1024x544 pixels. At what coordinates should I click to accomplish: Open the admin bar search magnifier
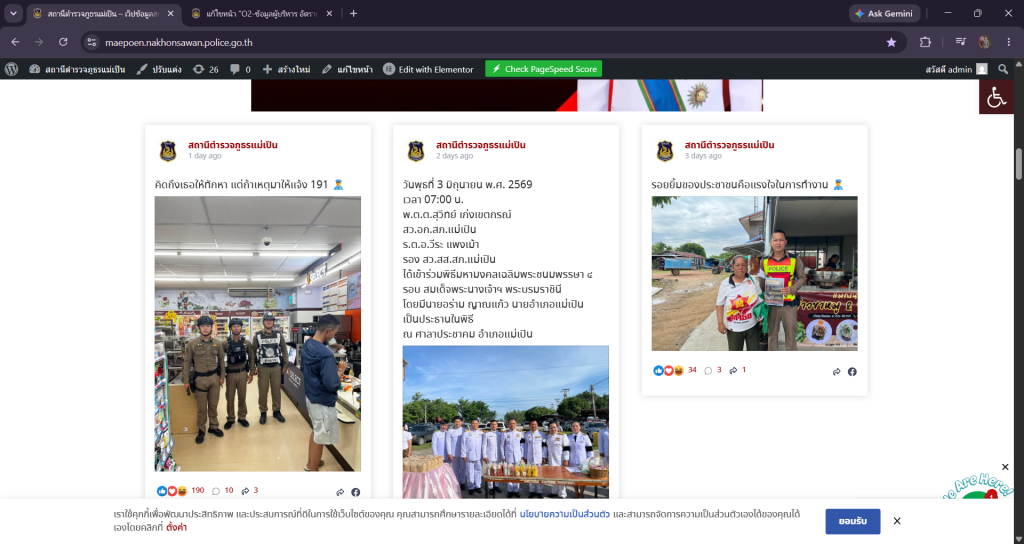coord(1003,69)
